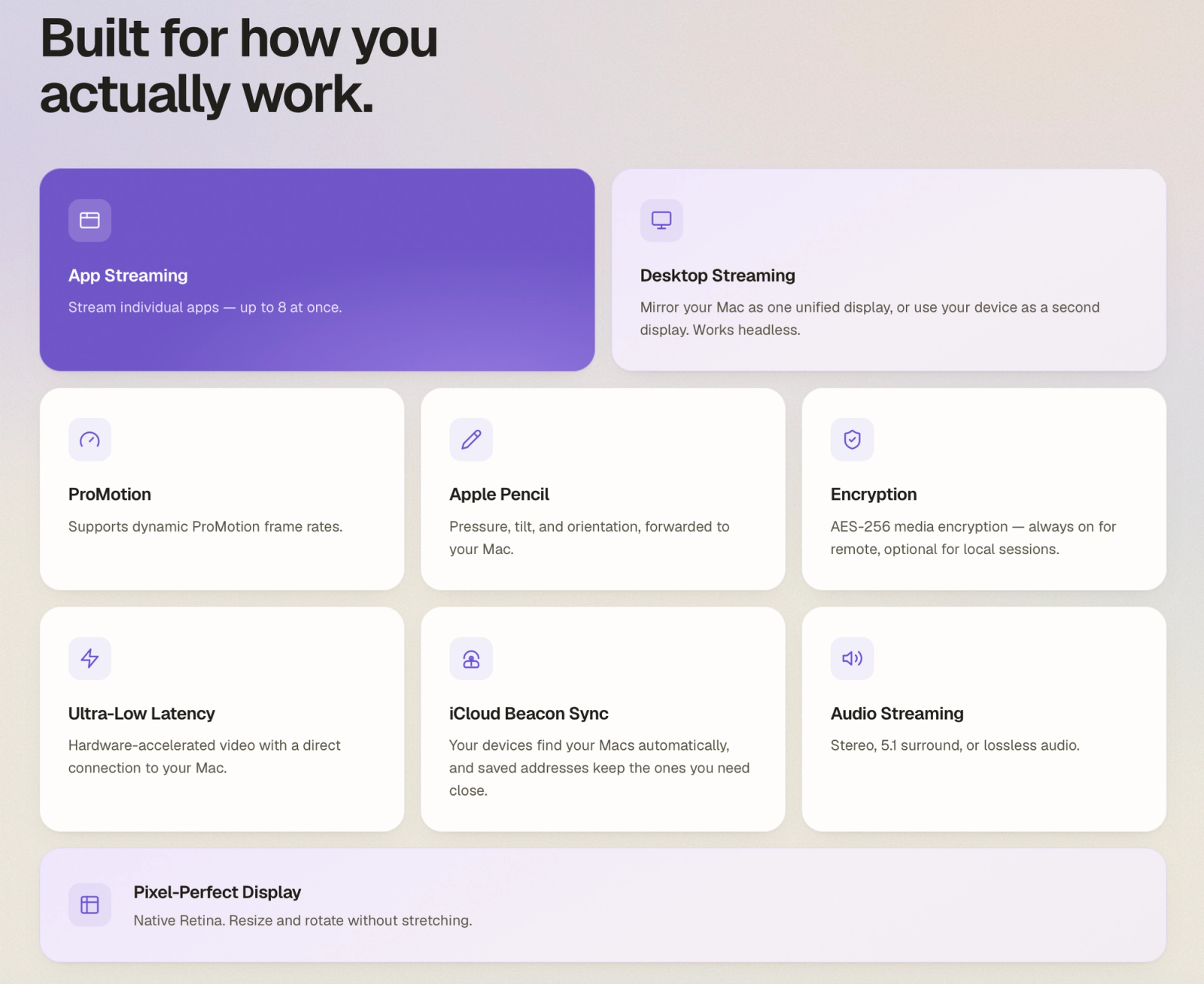Click 'Hardware-accelerated video' description

pos(205,757)
